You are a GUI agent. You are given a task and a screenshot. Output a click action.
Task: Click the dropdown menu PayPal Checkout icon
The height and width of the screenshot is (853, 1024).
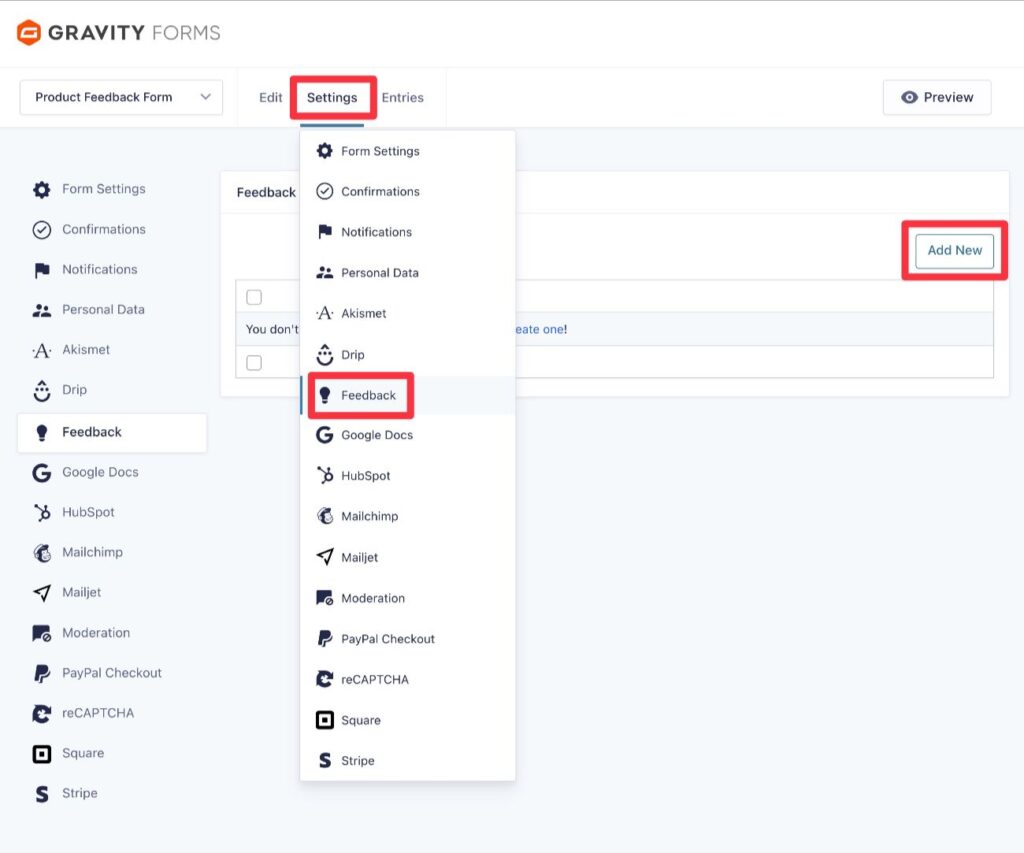(x=325, y=639)
